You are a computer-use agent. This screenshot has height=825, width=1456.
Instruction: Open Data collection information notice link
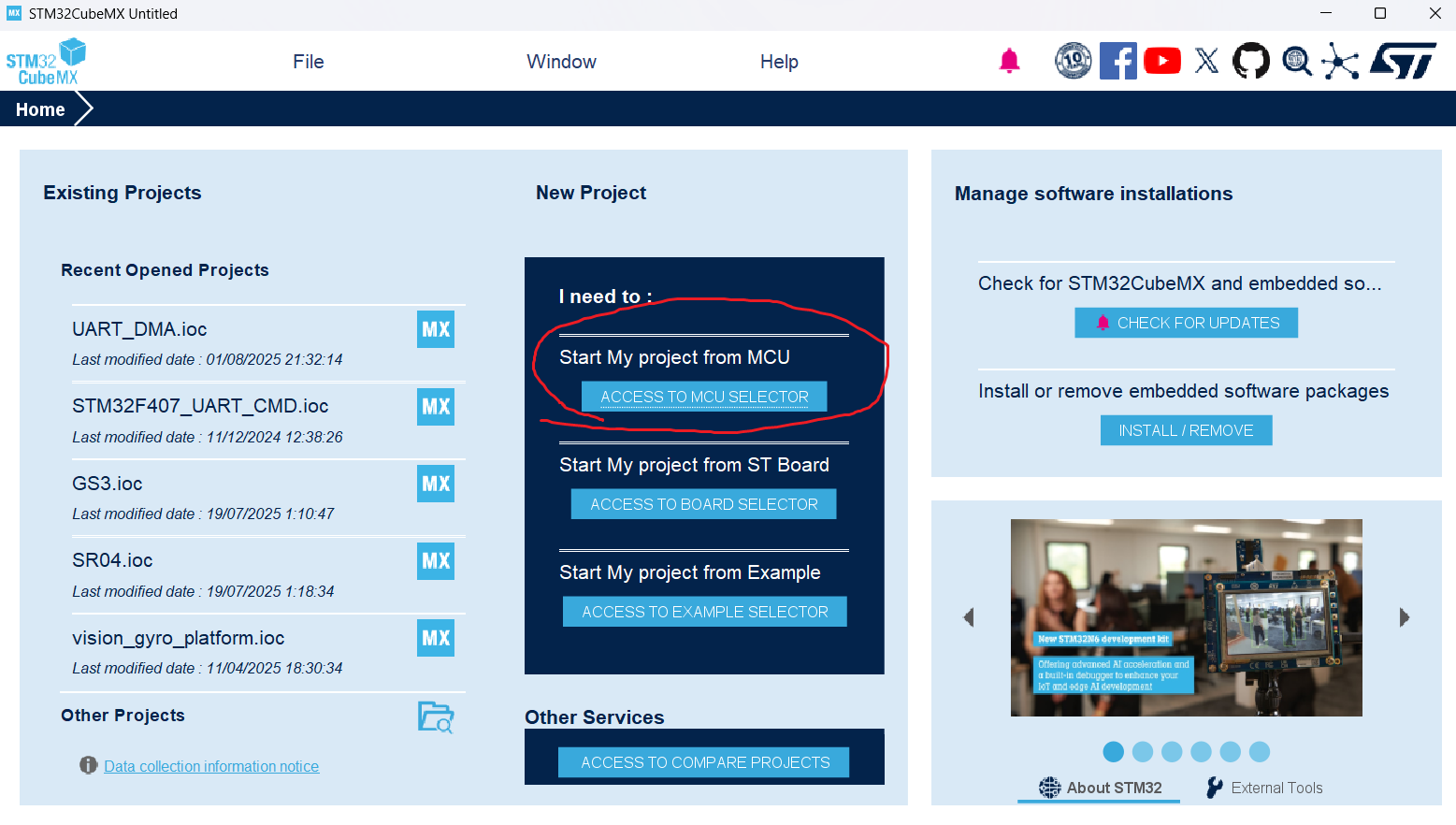[211, 766]
